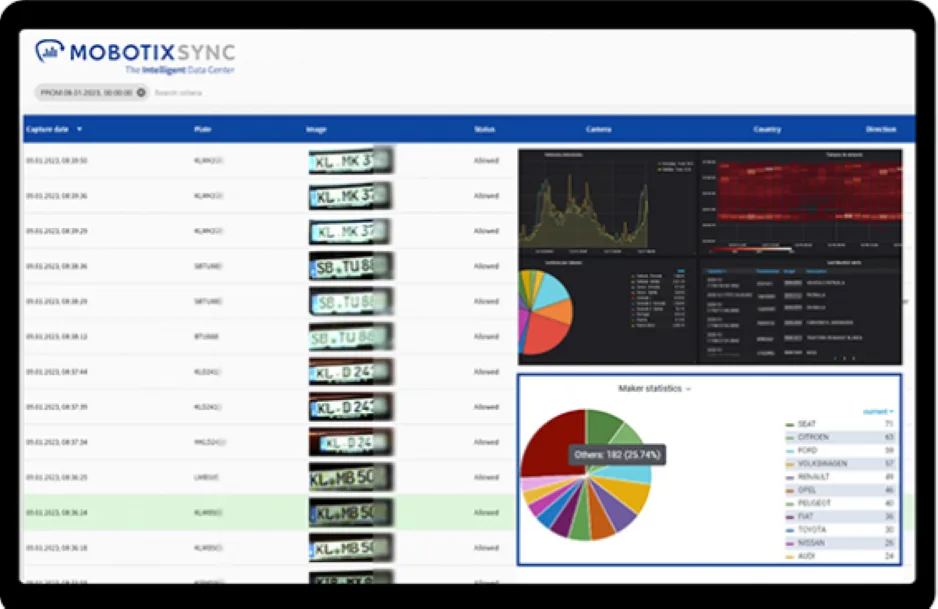
Task: Select the capture date 08:38:12 cell
Action: 57,337
